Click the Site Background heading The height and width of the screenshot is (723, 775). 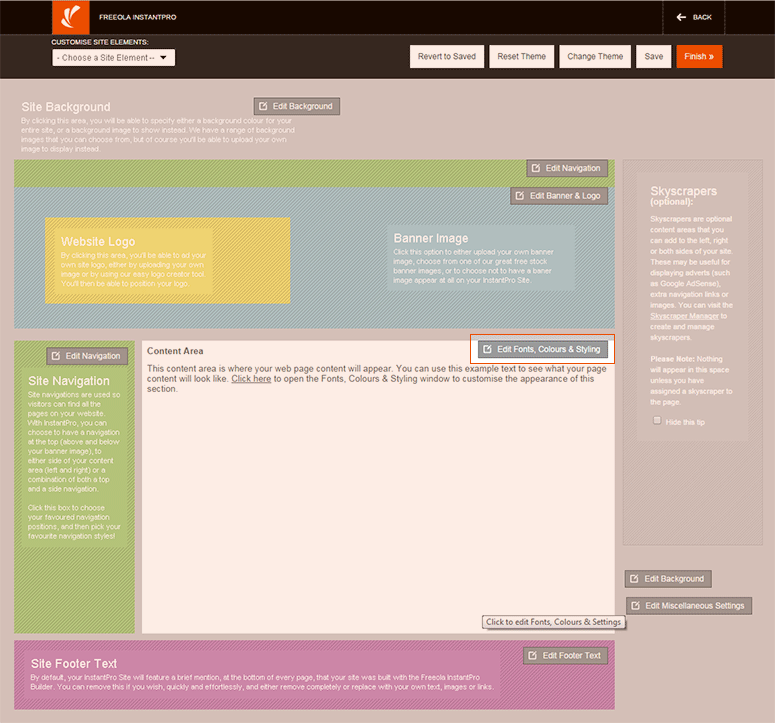(66, 107)
